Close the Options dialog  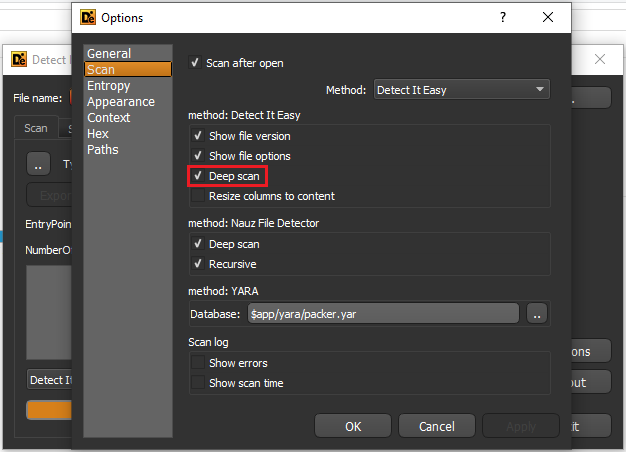pyautogui.click(x=548, y=17)
